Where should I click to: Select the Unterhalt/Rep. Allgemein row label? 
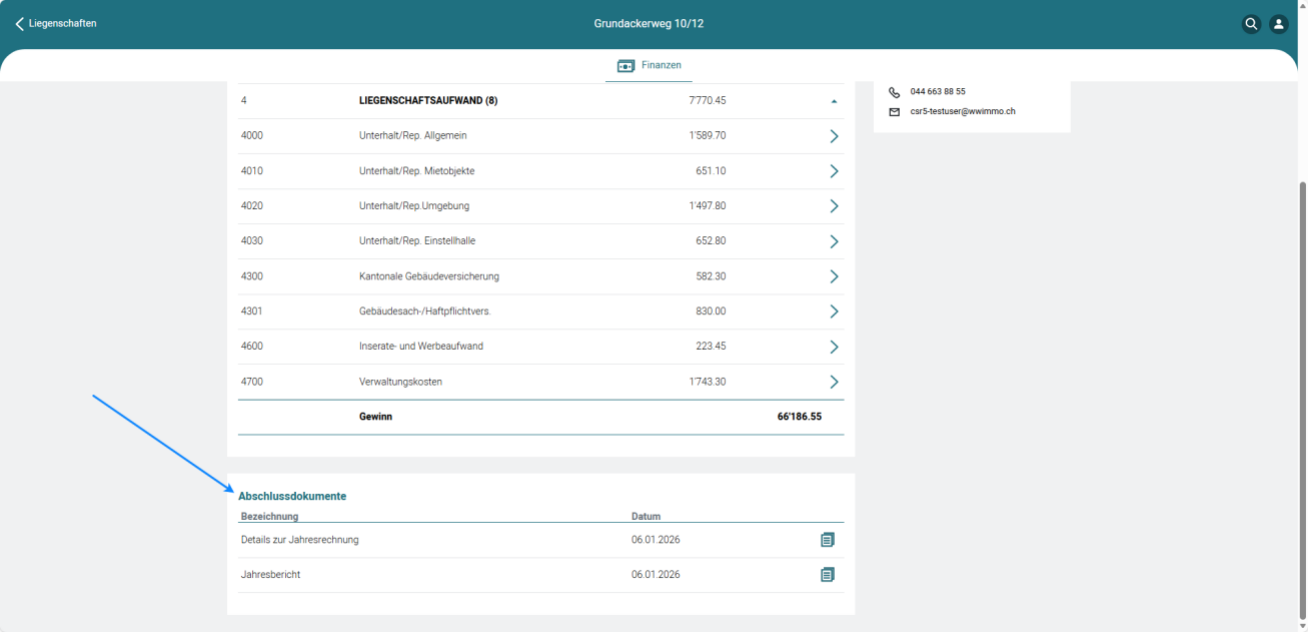pyautogui.click(x=413, y=136)
